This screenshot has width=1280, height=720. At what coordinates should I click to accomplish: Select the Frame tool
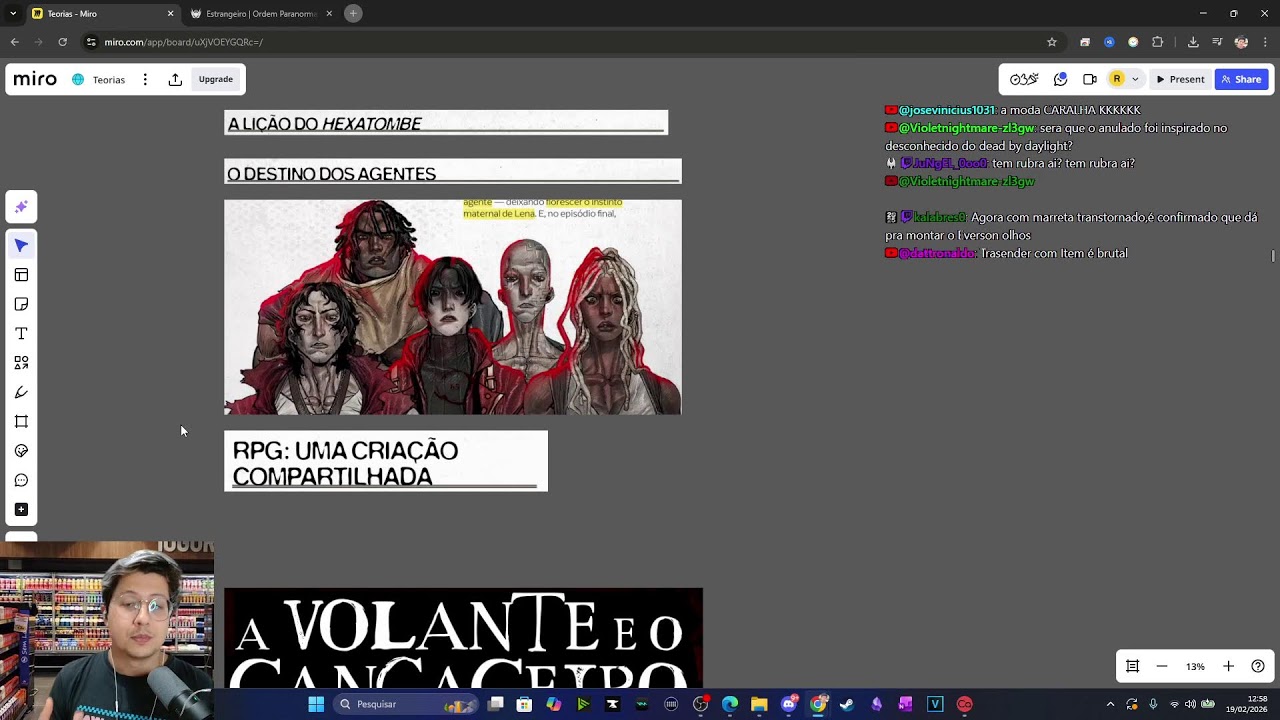[21, 421]
